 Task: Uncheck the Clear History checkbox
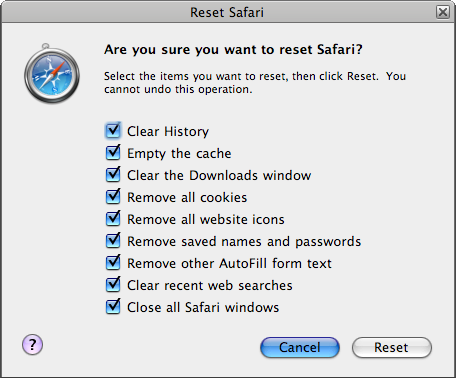pyautogui.click(x=113, y=131)
